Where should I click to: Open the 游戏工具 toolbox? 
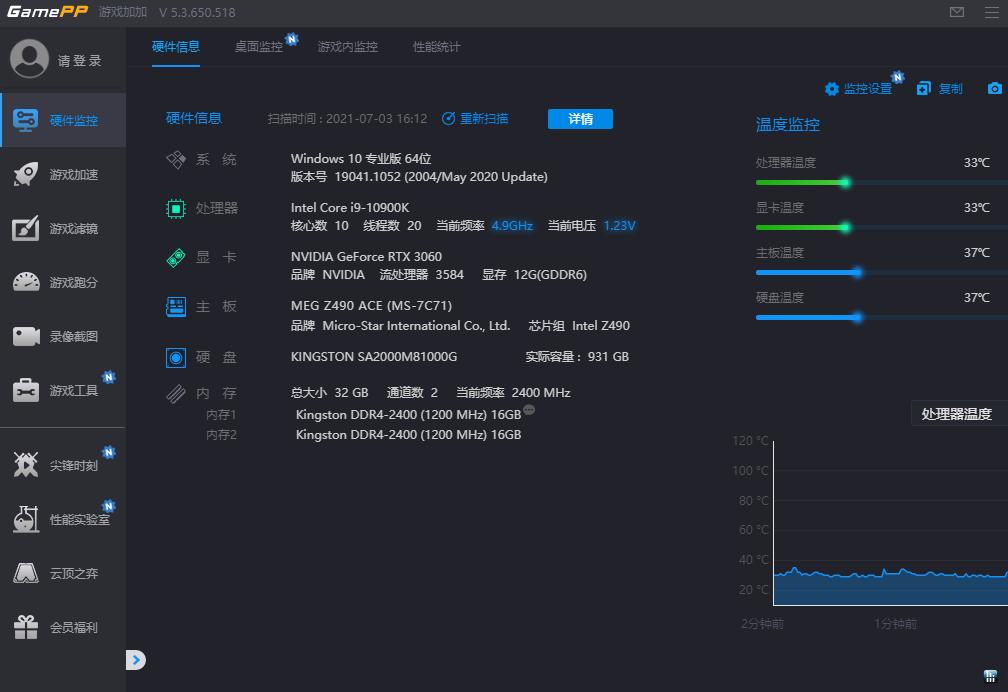(x=63, y=390)
